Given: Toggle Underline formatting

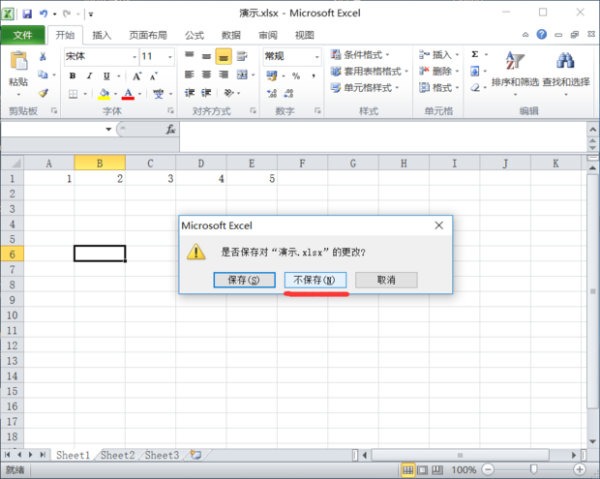Looking at the screenshot, I should [106, 76].
